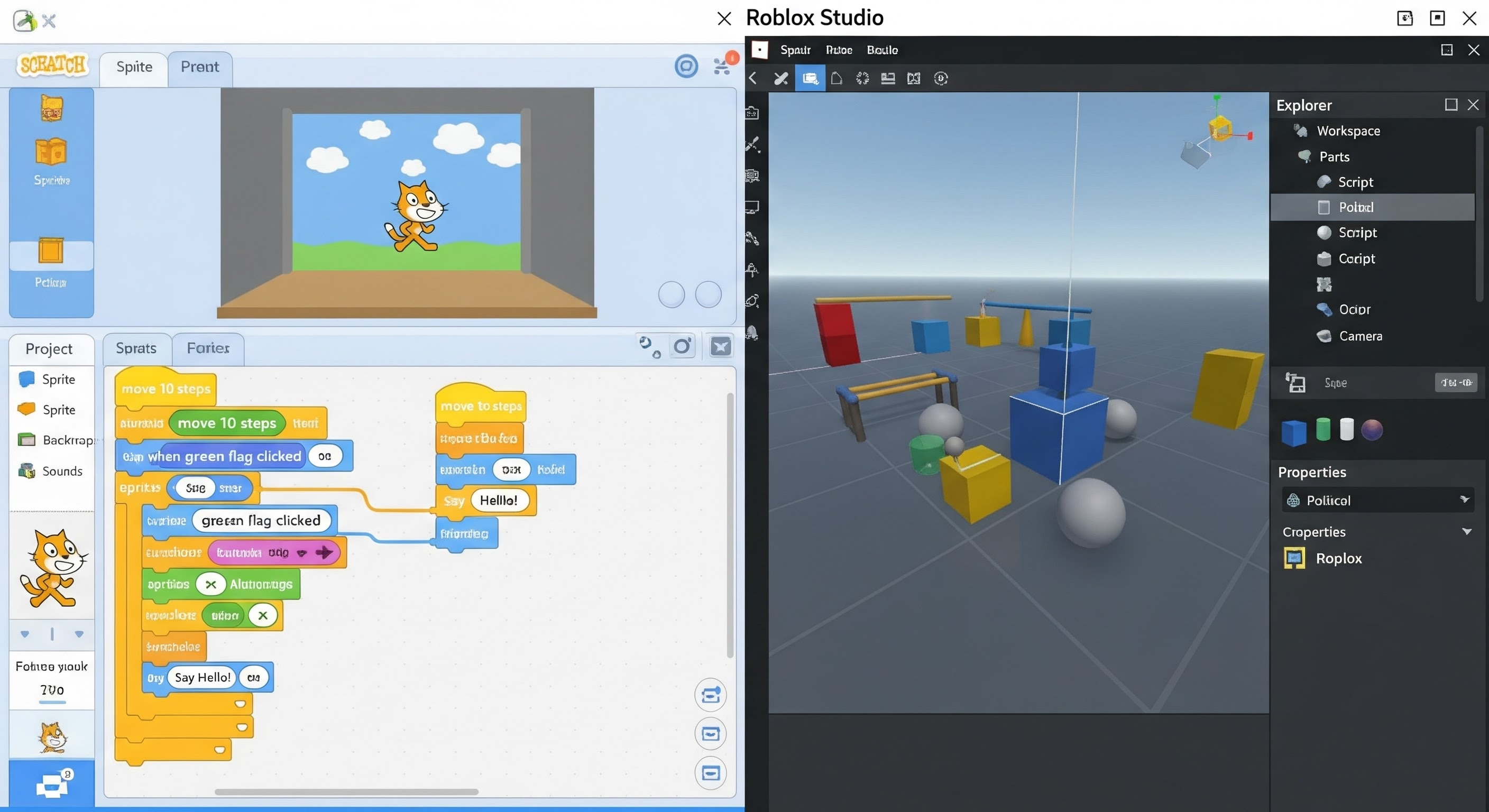
Task: Open the Rutoe menu in Roblox Studio
Action: point(839,50)
